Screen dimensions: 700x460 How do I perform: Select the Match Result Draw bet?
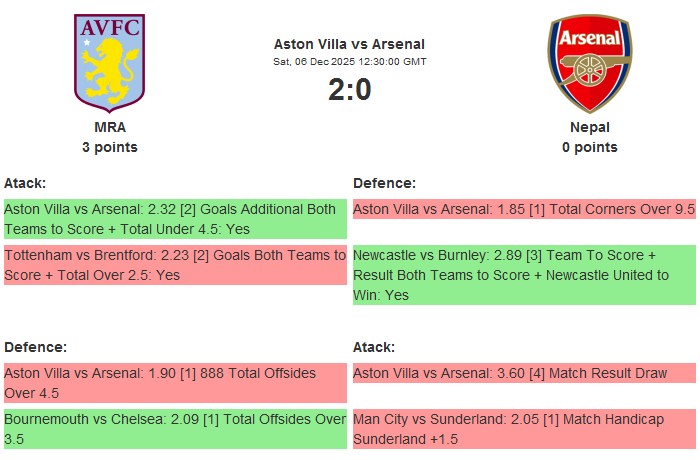524,373
